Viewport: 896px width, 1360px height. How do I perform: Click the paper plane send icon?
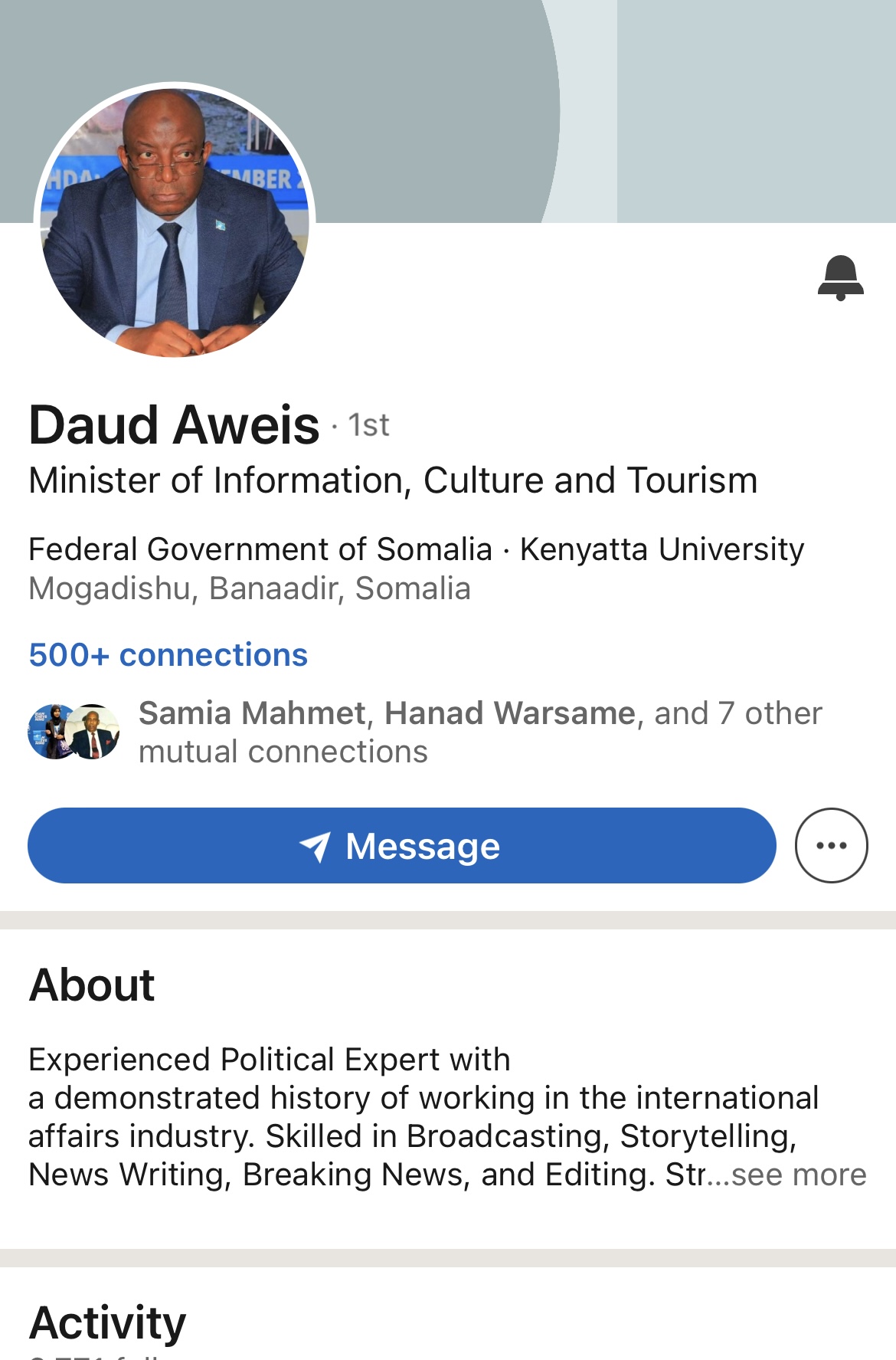point(315,847)
